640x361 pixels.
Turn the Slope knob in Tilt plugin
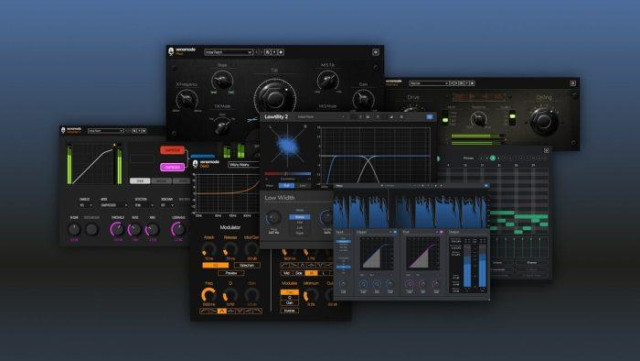click(222, 80)
